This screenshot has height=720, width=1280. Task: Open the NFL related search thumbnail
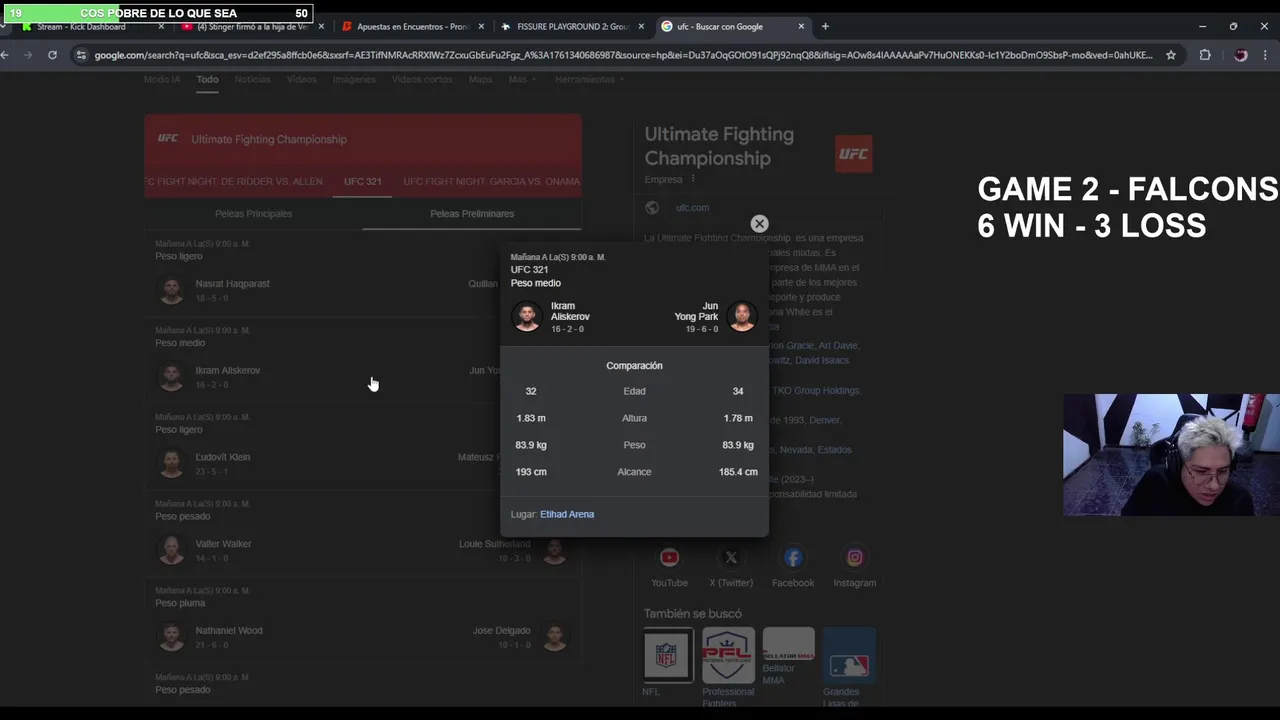coord(666,655)
